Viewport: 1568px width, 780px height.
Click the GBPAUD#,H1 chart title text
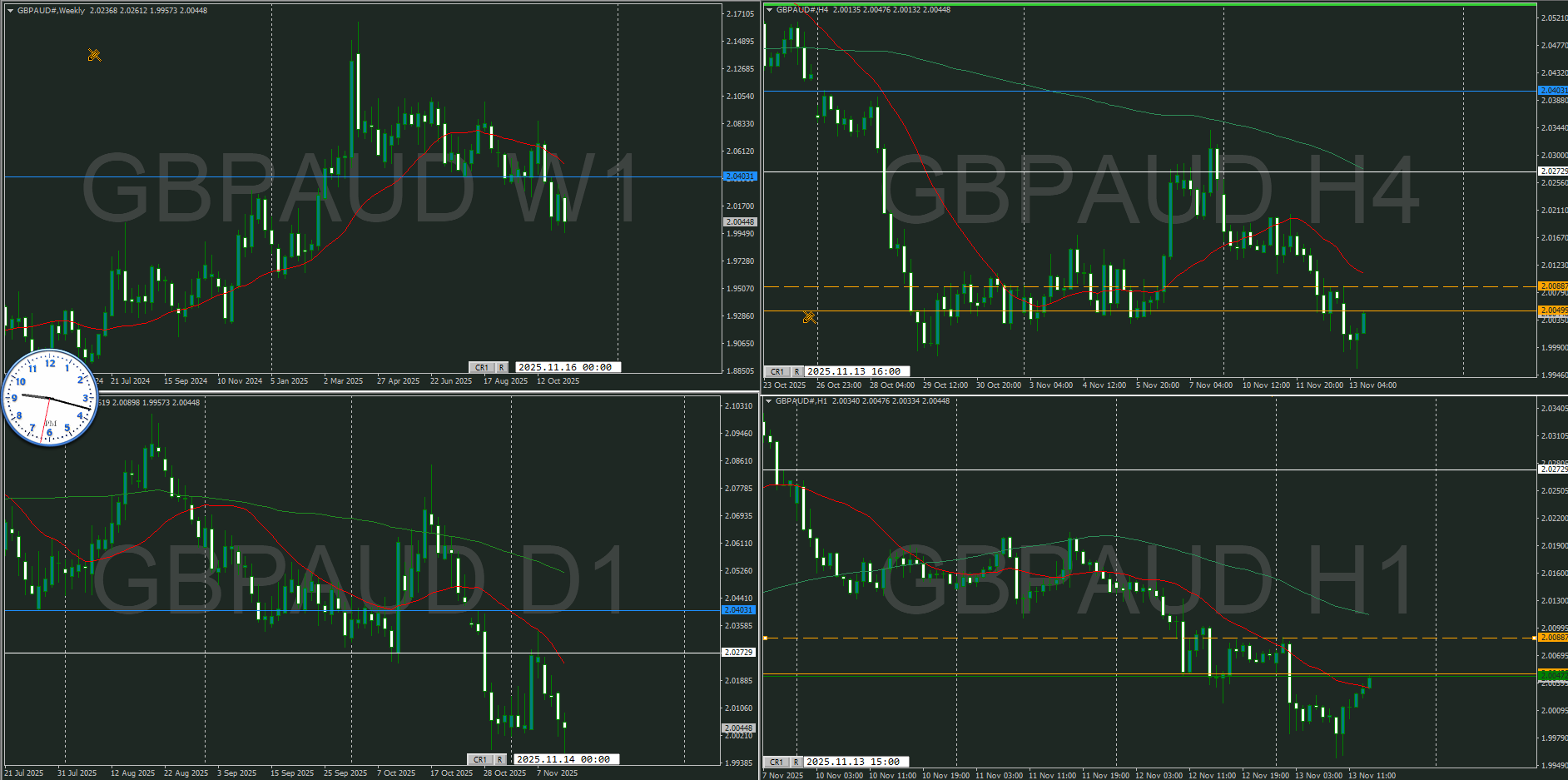801,401
